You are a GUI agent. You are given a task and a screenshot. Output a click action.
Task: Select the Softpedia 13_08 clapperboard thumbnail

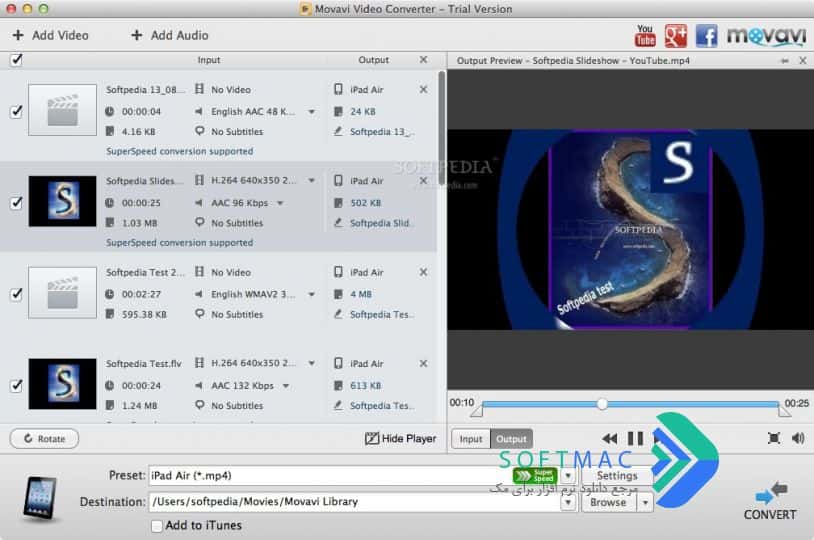(62, 110)
